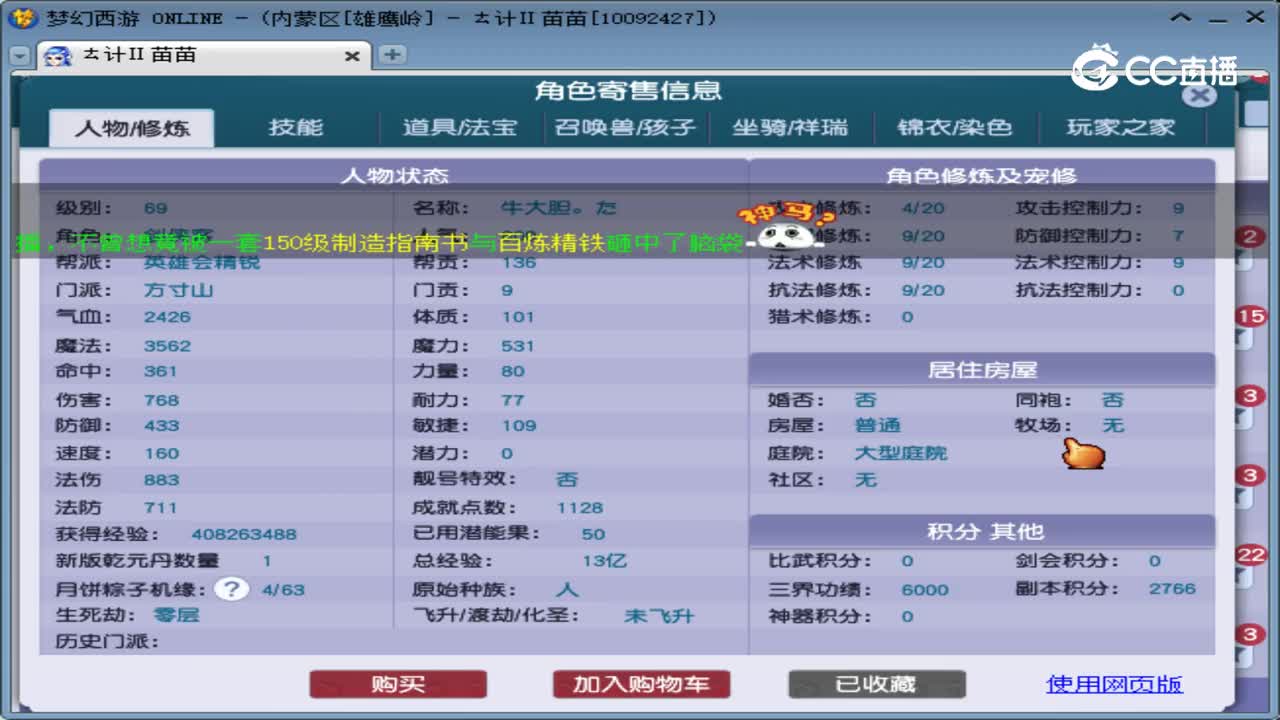
Task: Open the 玩家之家 tab
Action: 1120,128
